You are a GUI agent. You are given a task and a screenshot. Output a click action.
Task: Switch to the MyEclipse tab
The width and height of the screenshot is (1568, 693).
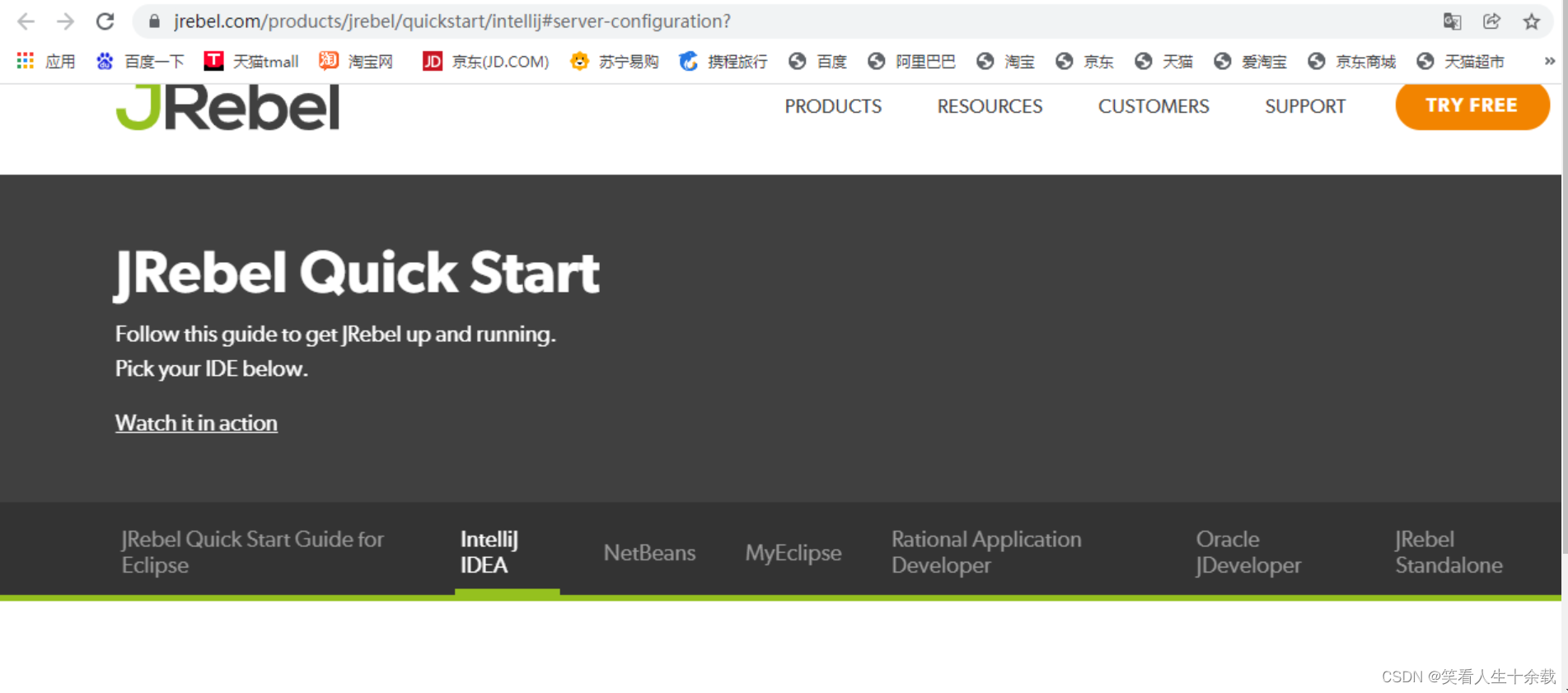coord(793,552)
